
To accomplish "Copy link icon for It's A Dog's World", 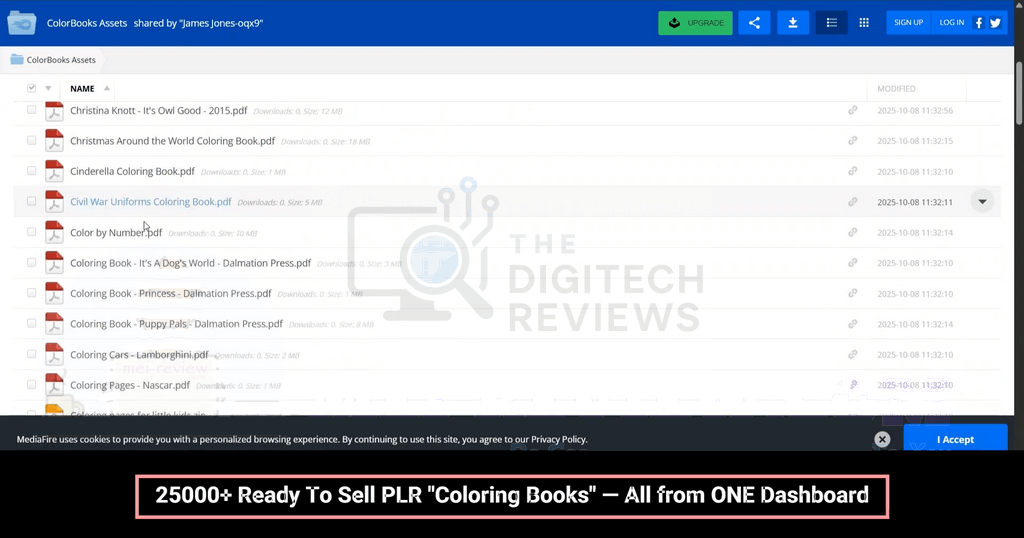I will tap(853, 262).
